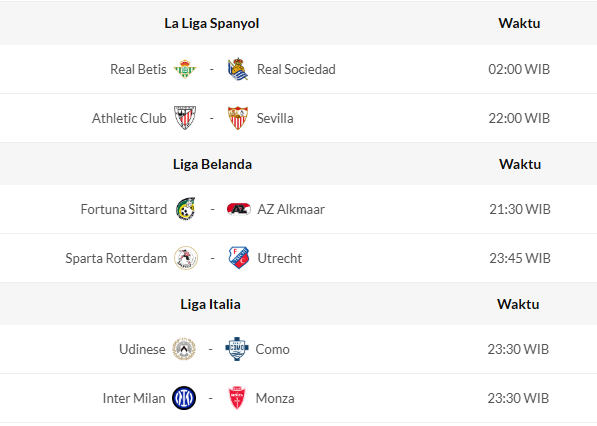Image resolution: width=597 pixels, height=426 pixels.
Task: Select the Liga Belanda heading
Action: 212,164
